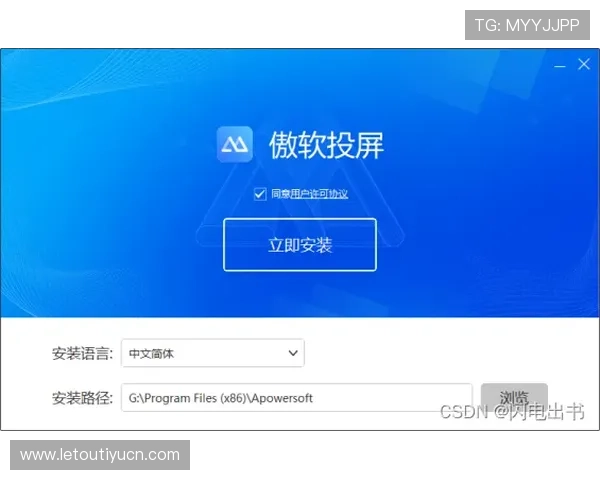Click the 傲软投屏 app logo icon

(235, 144)
